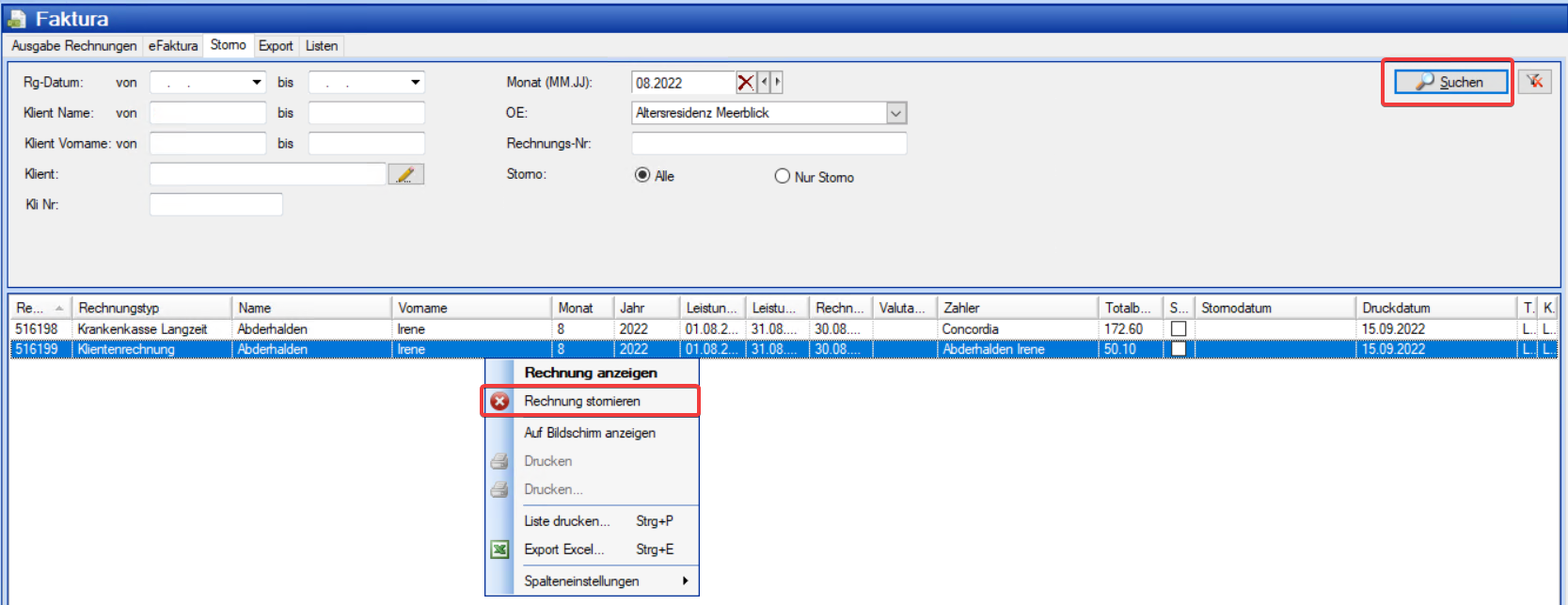Click into the Monat (MM.JJ) field
The height and width of the screenshot is (605, 1568).
point(683,83)
